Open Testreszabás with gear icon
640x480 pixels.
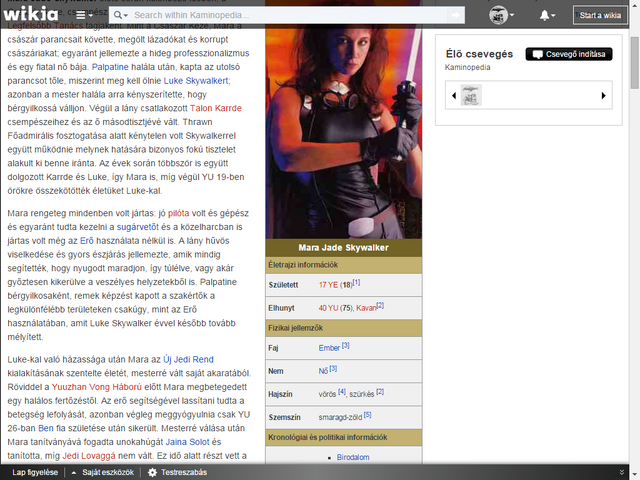[178, 472]
